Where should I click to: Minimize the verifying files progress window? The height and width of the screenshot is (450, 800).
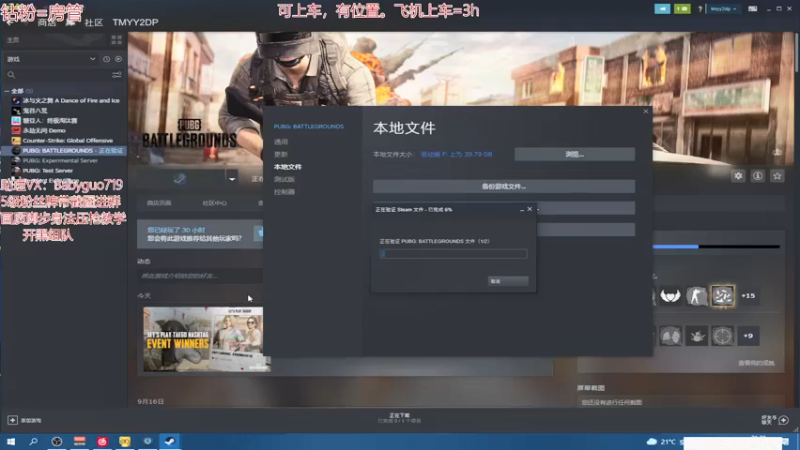click(521, 209)
